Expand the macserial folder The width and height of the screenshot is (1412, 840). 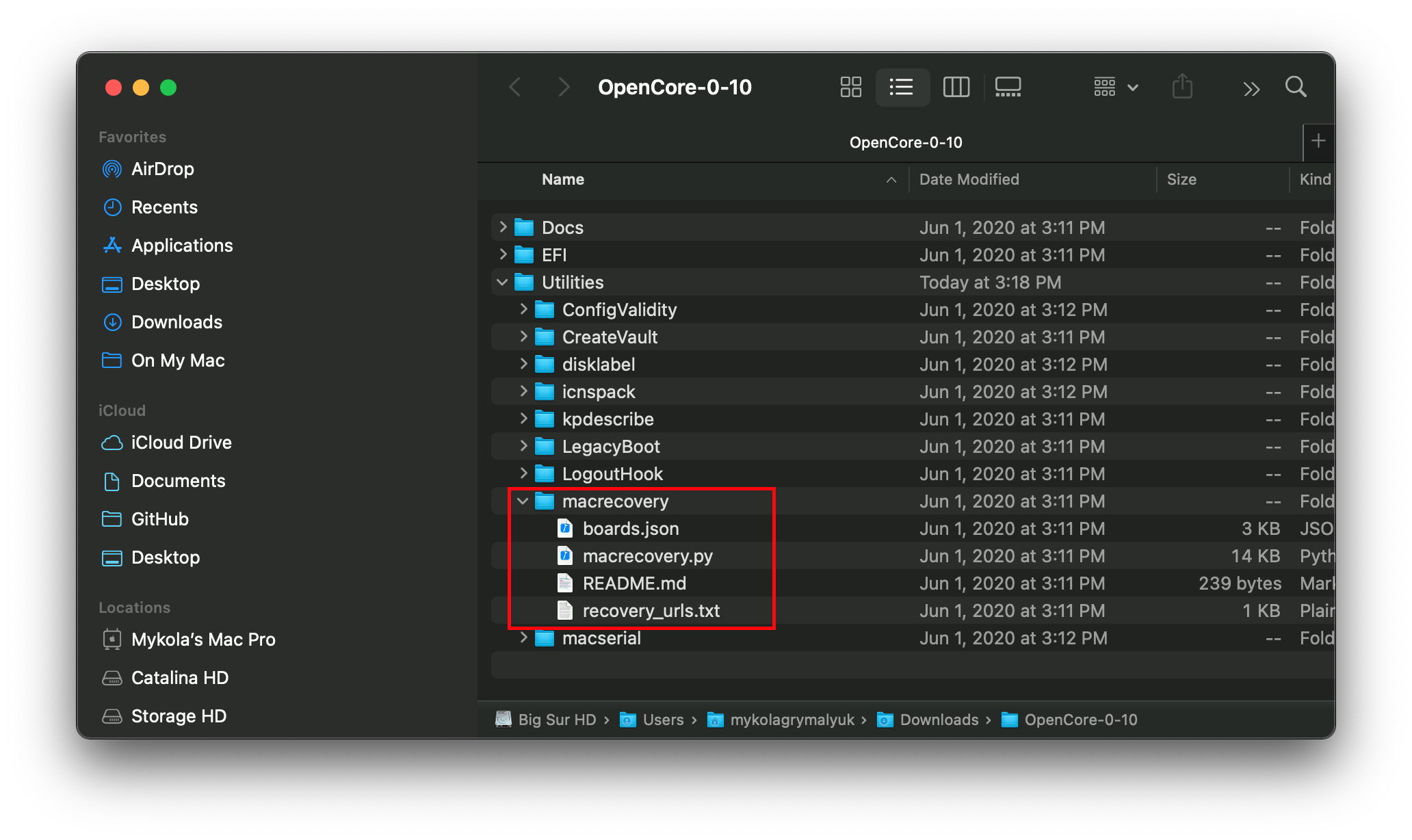pos(523,638)
